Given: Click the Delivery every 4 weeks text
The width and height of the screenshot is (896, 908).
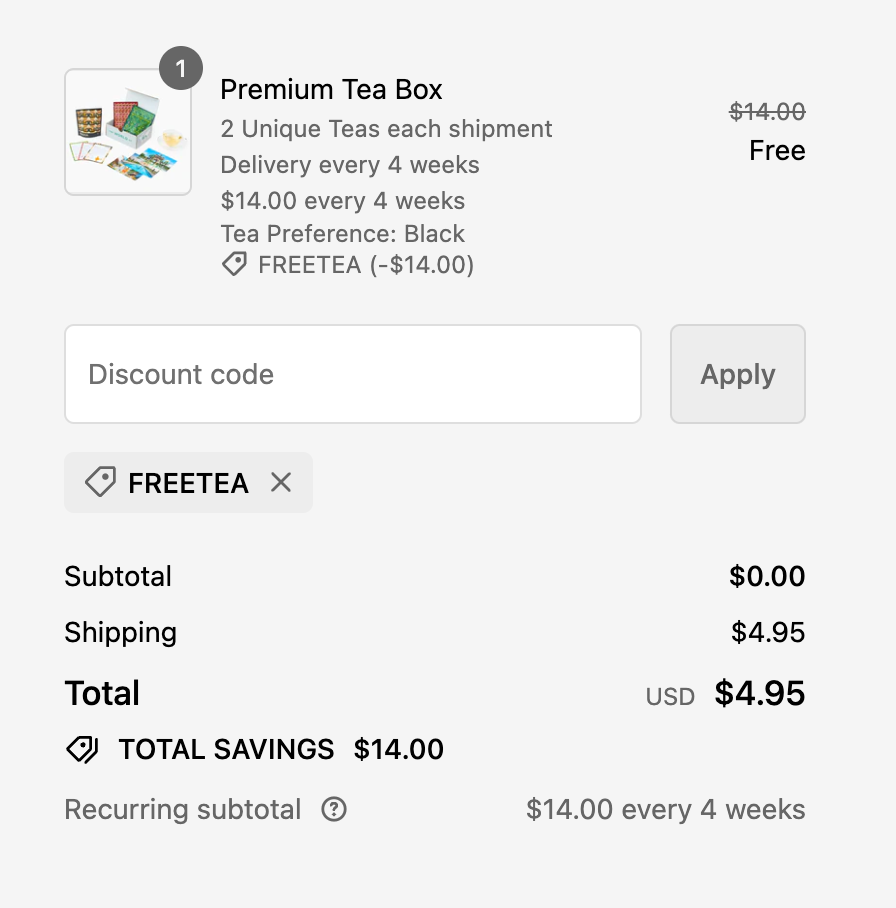Looking at the screenshot, I should coord(350,165).
